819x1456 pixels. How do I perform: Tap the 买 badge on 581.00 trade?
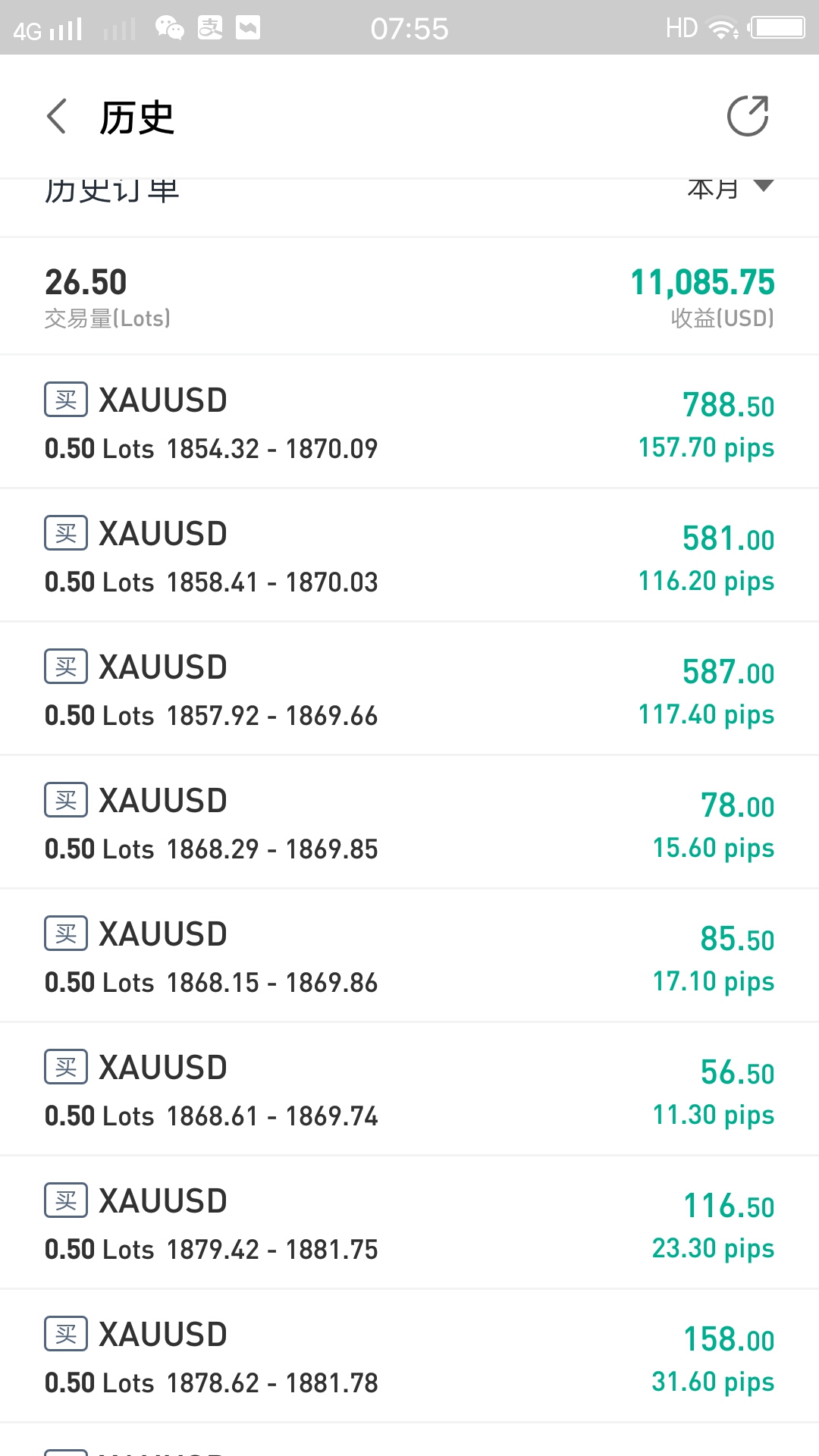[66, 533]
